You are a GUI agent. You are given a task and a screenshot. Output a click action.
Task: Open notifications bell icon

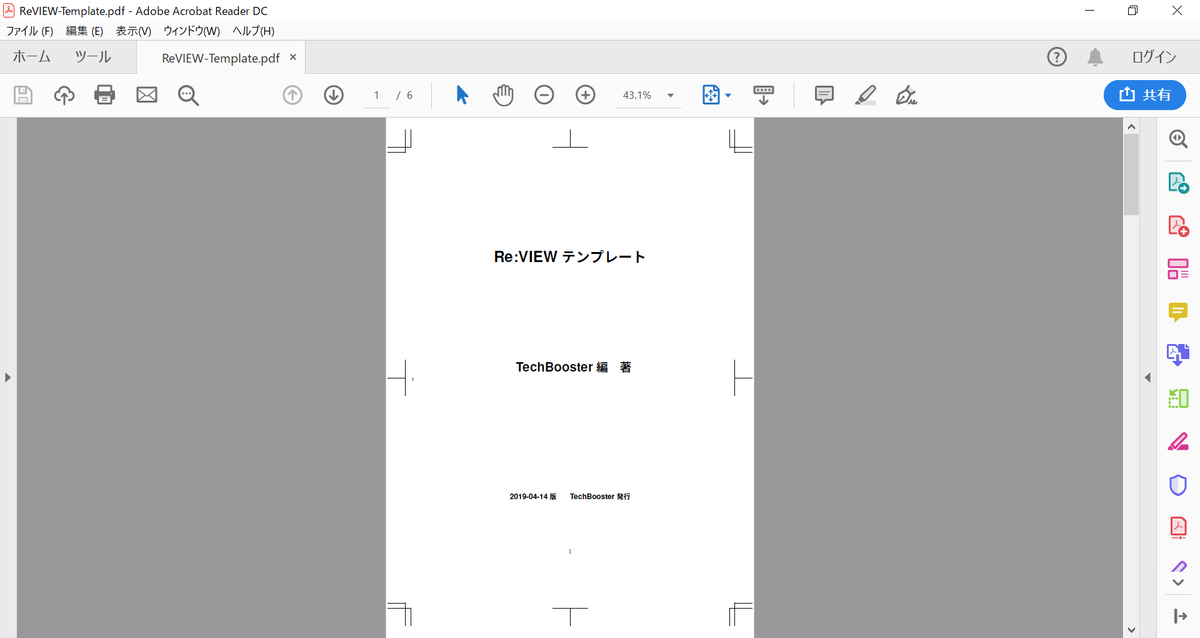[1096, 57]
